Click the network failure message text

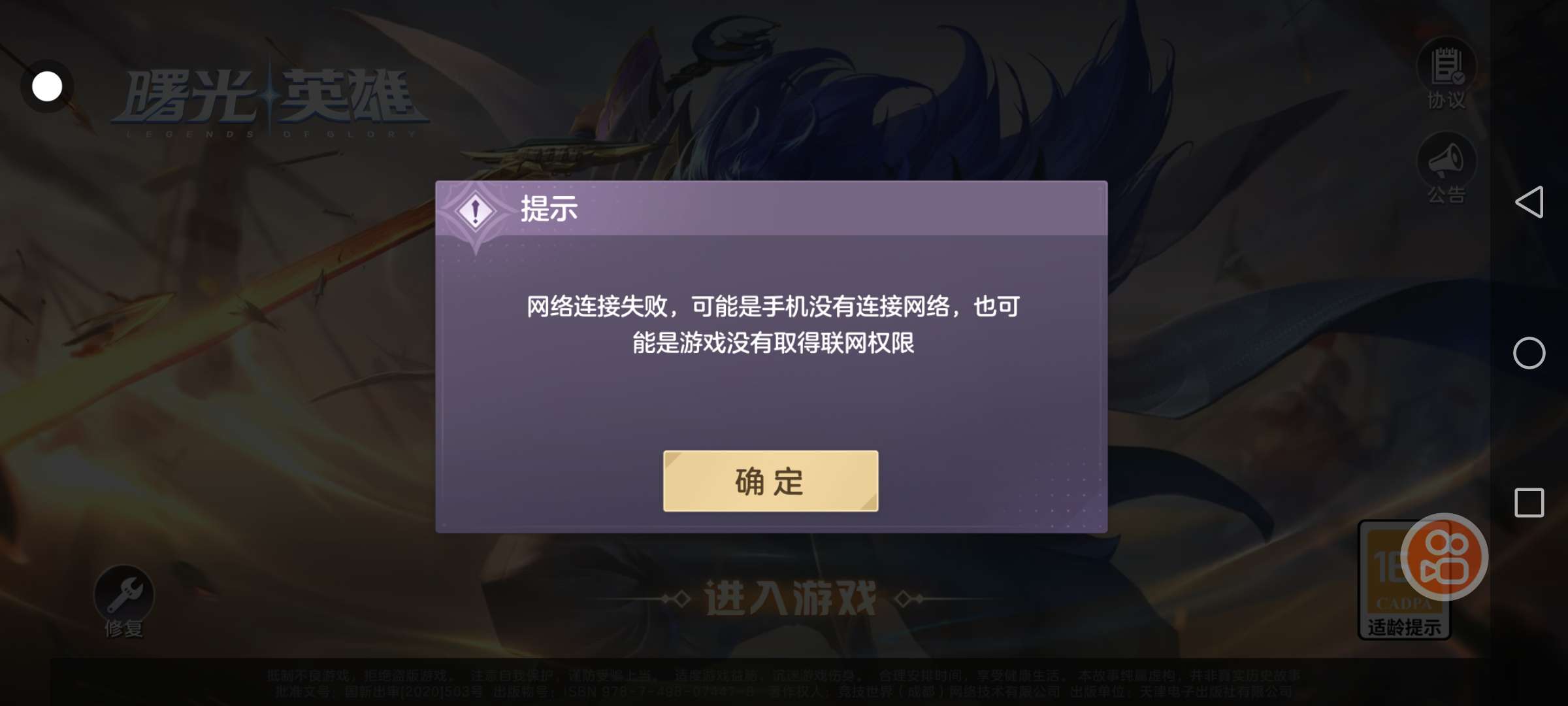pos(773,324)
